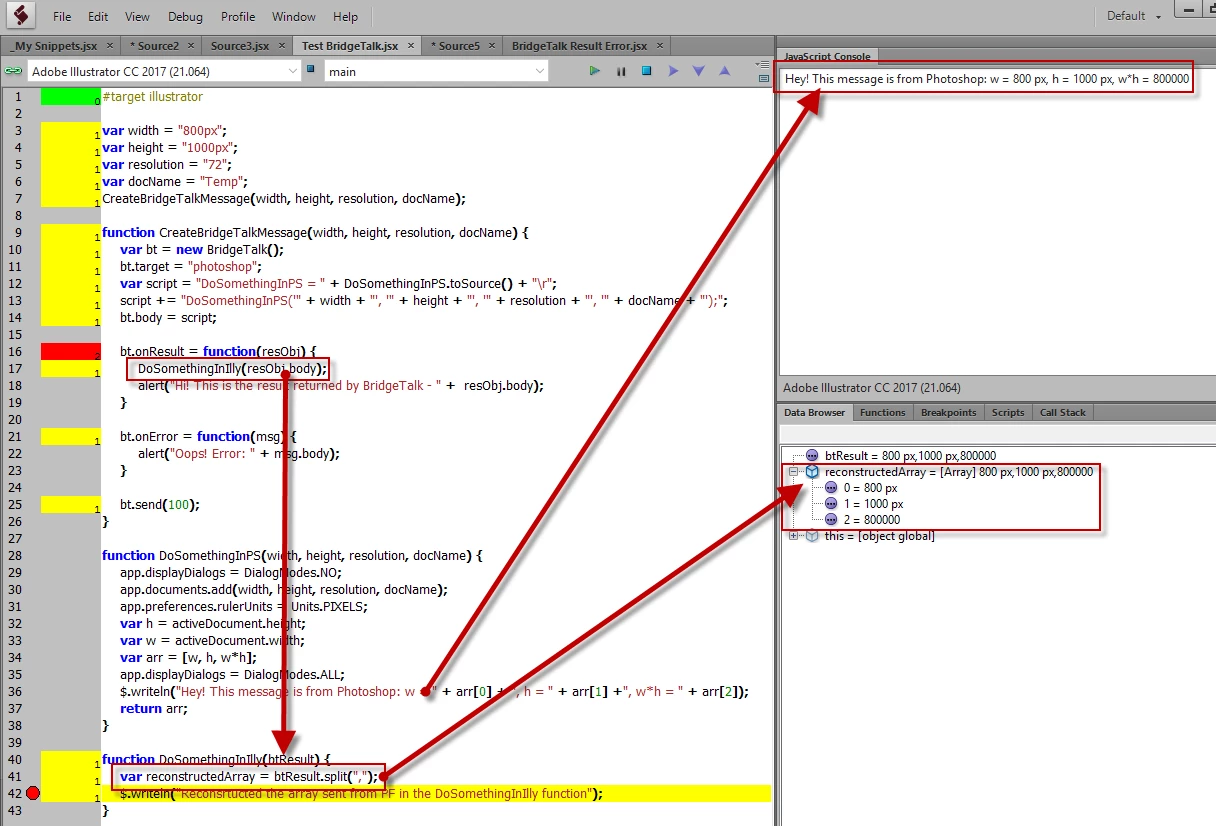
Task: Select the Data Browser tab
Action: (815, 412)
